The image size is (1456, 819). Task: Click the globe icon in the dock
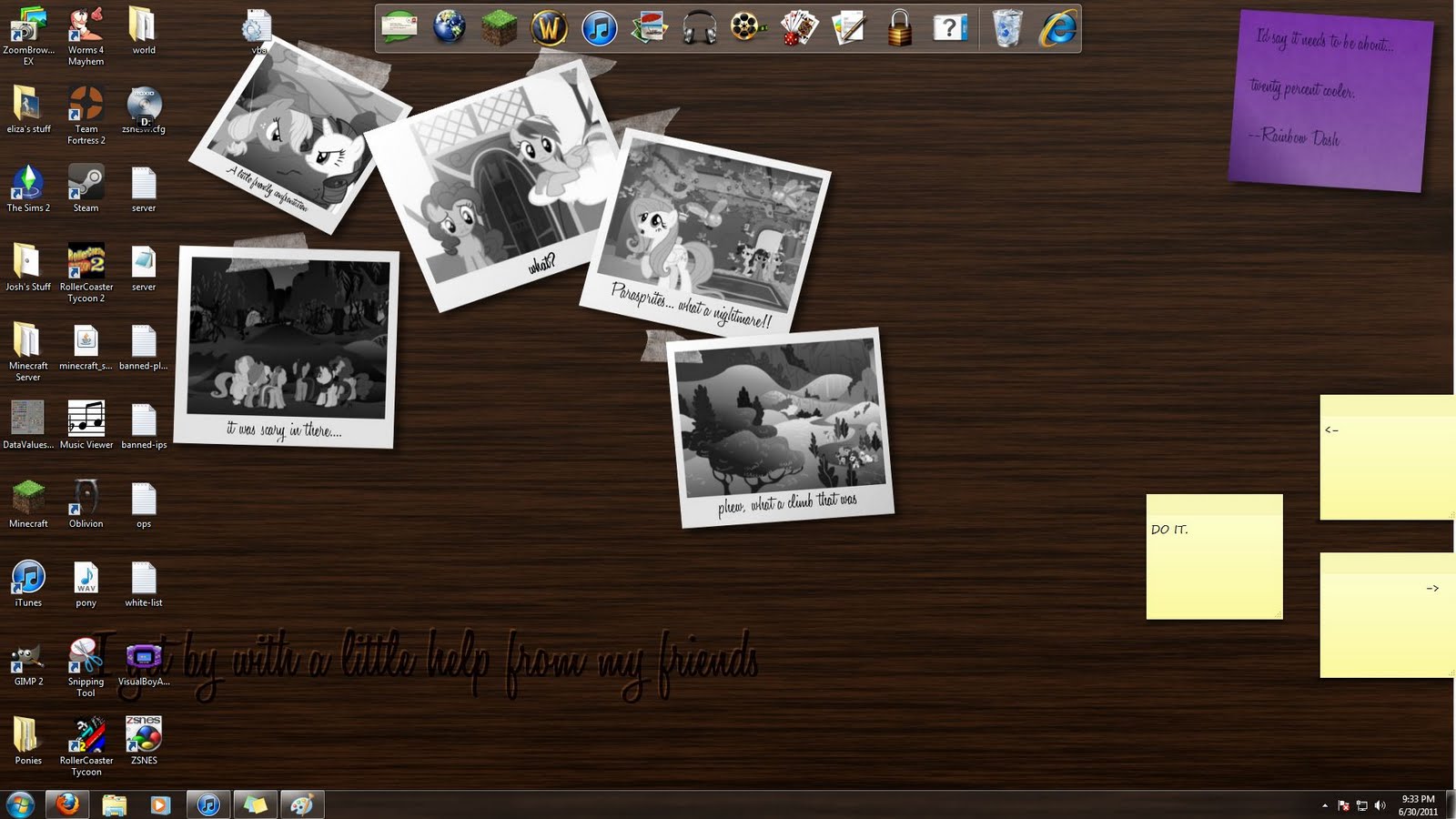449,28
